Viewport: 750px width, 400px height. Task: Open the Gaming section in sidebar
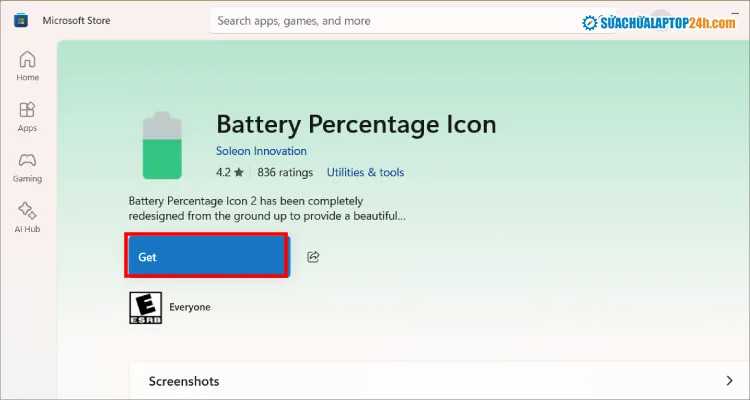point(28,166)
